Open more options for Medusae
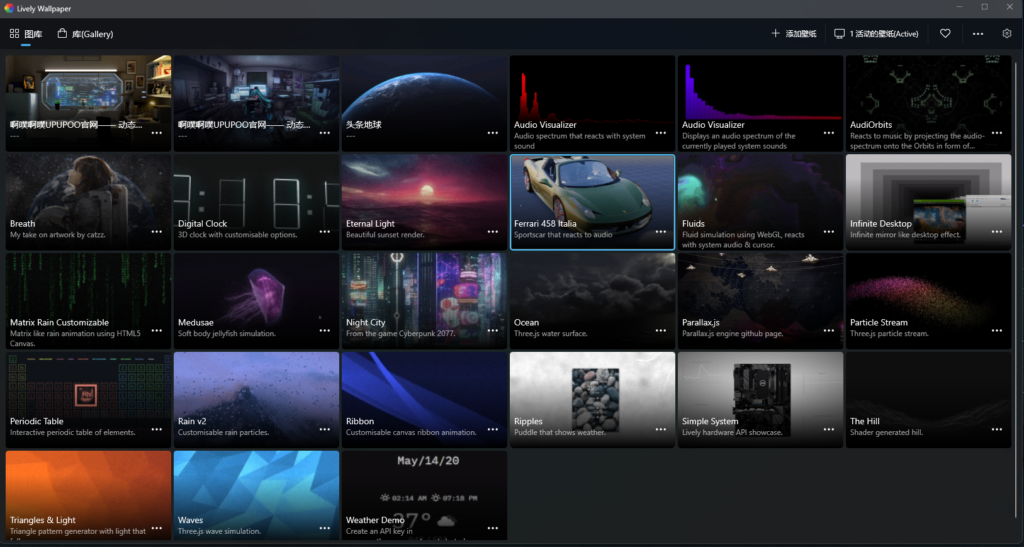The image size is (1024, 547). (325, 330)
